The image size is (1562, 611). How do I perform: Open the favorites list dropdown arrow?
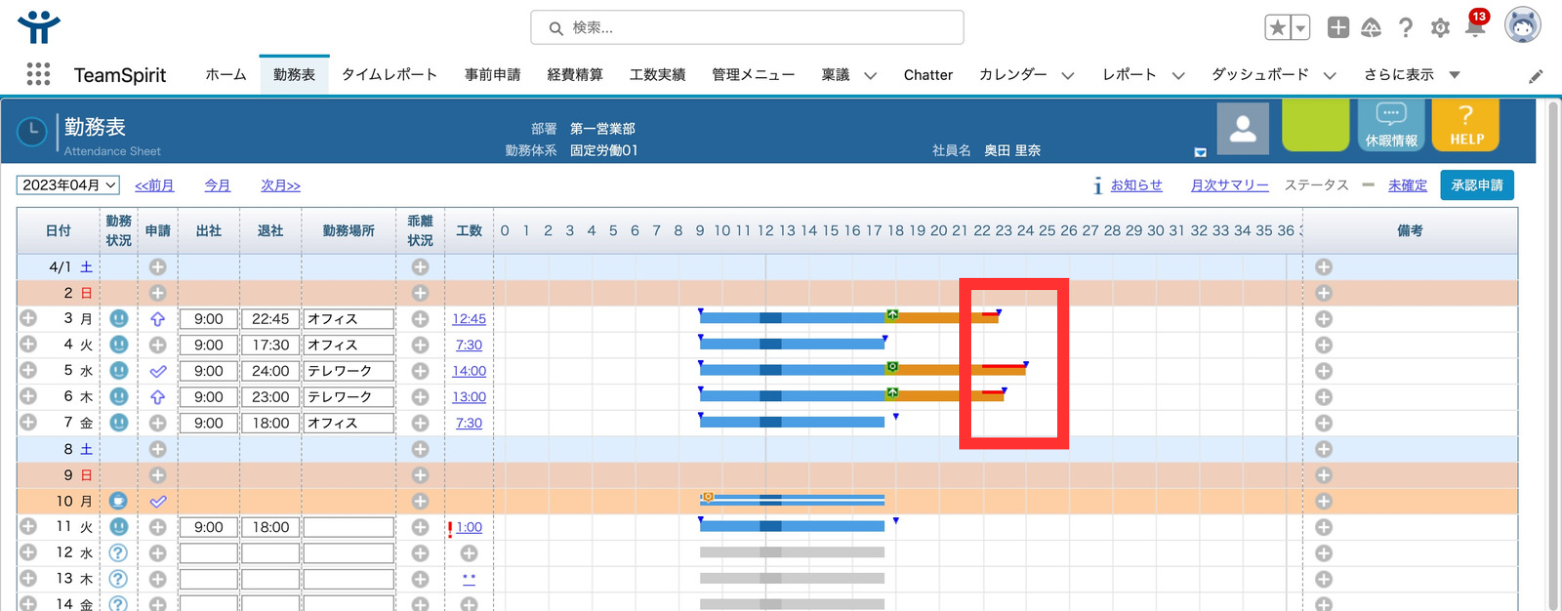pos(1301,28)
